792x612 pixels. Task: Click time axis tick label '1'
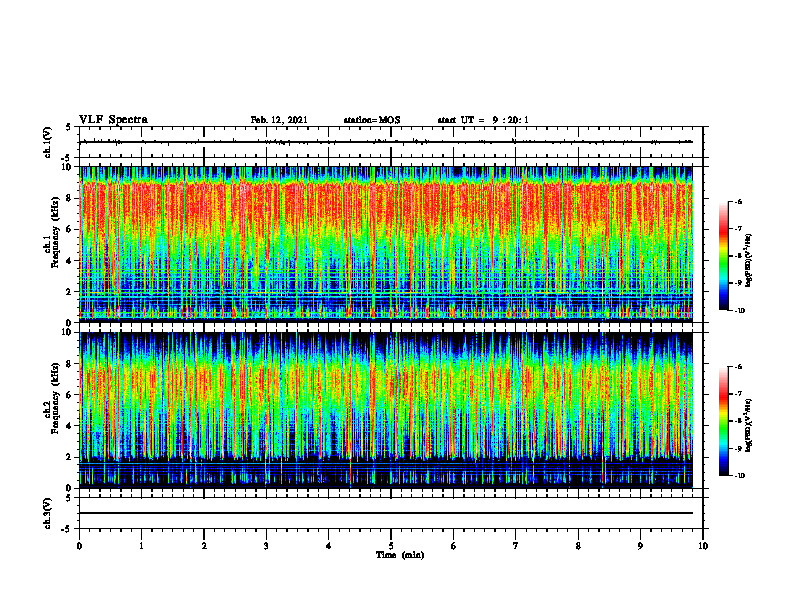141,546
